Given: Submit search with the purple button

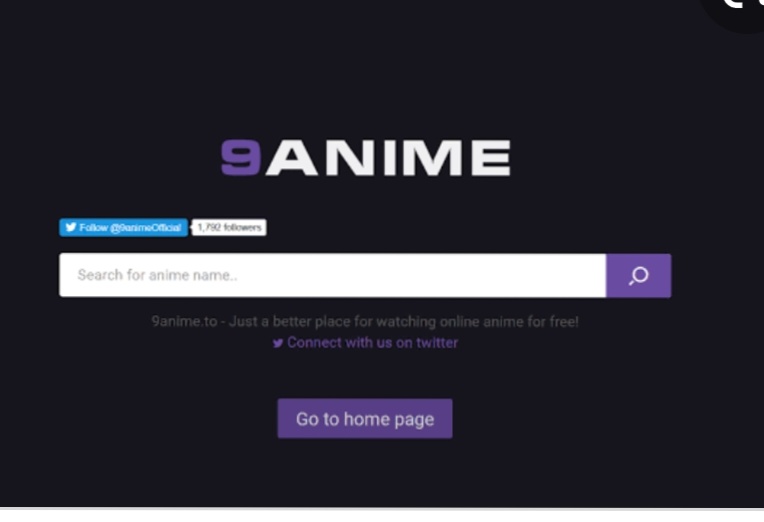Looking at the screenshot, I should tap(638, 276).
